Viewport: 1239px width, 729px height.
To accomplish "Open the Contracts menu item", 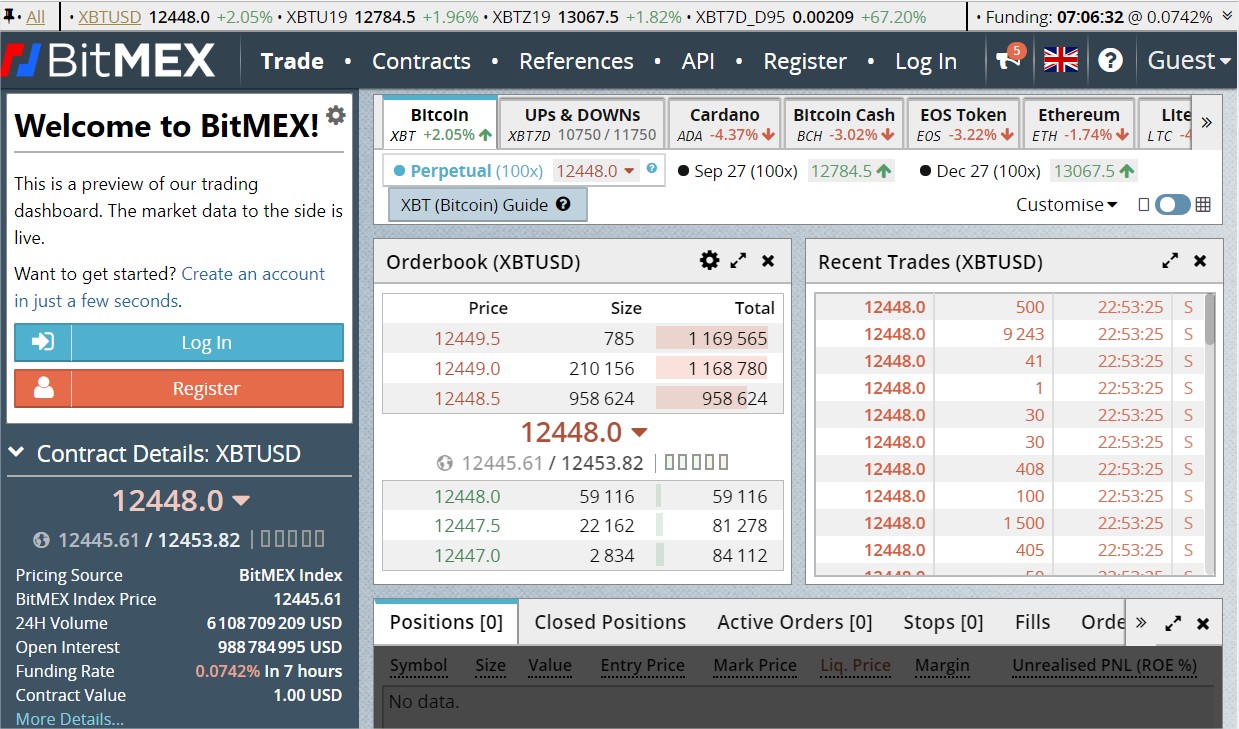I will click(421, 61).
